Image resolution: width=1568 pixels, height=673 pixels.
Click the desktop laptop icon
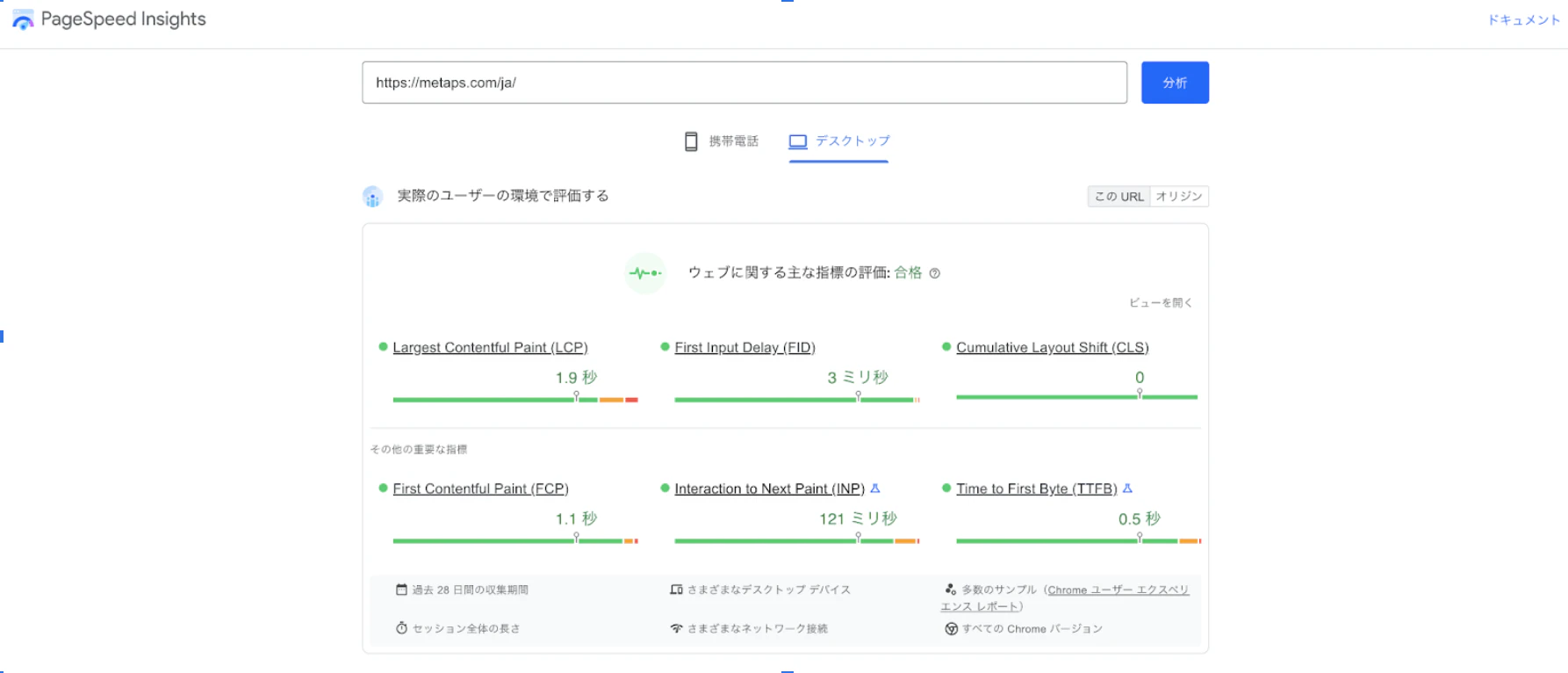[797, 141]
